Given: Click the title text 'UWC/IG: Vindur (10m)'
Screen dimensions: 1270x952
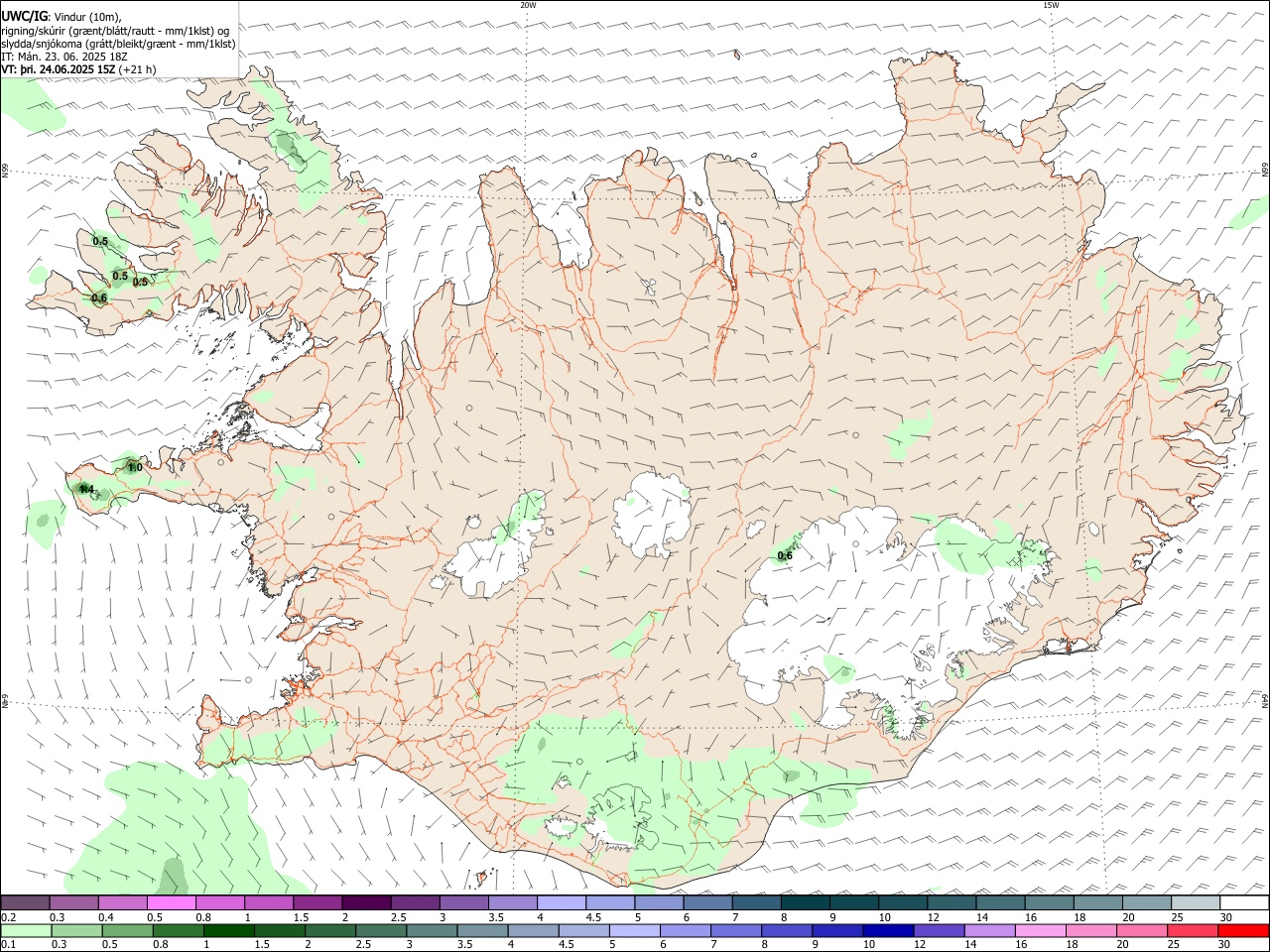Looking at the screenshot, I should point(62,17).
